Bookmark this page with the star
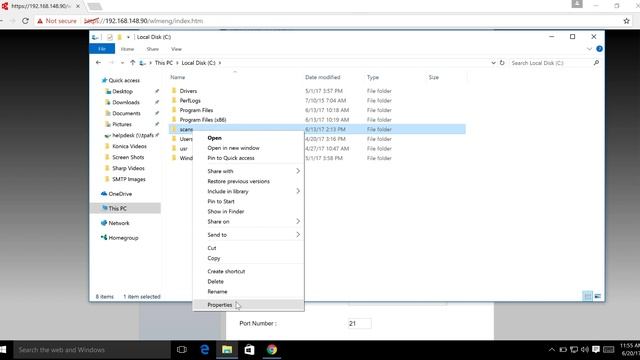The height and width of the screenshot is (360, 640). coord(627,21)
